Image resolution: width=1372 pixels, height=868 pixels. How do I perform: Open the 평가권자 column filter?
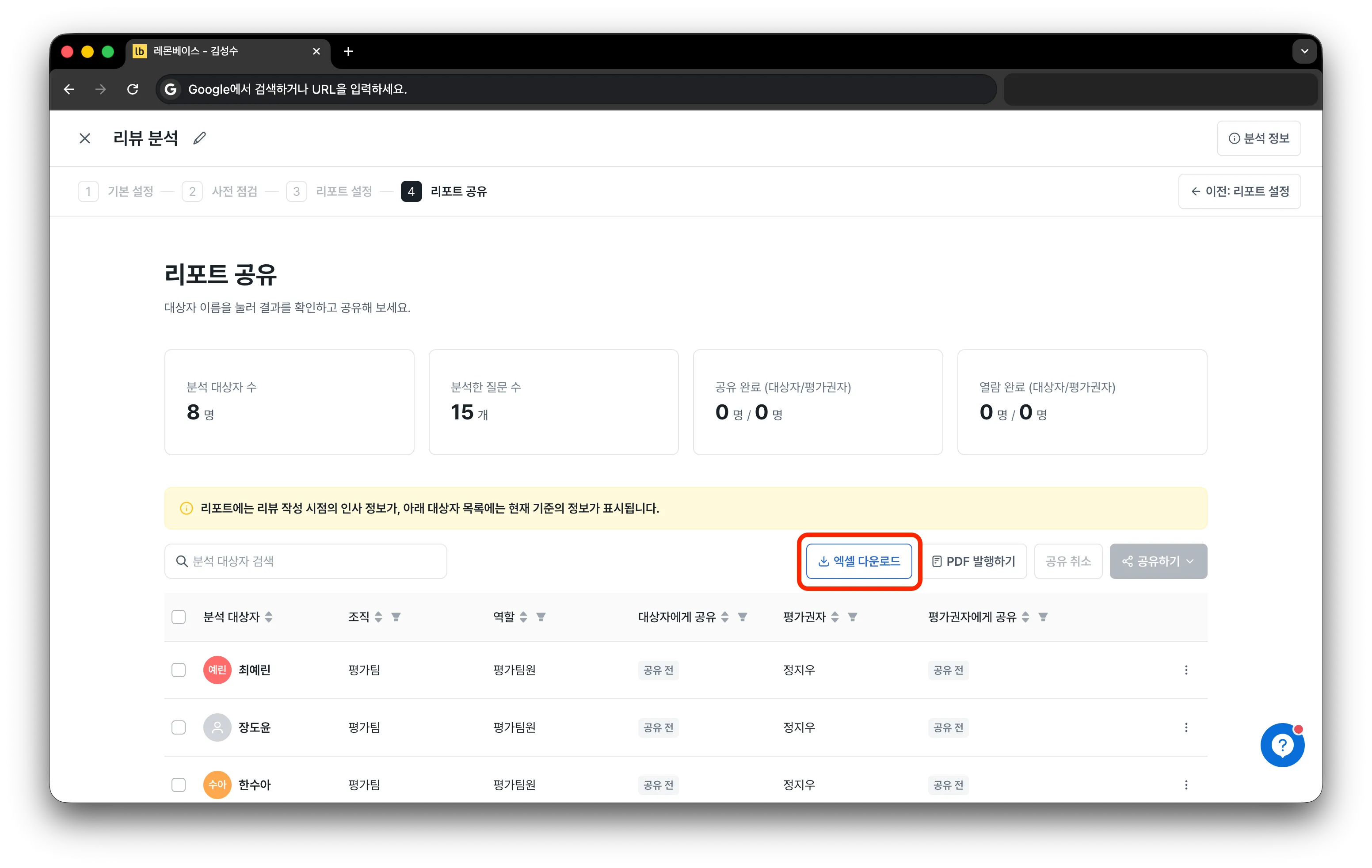point(852,617)
